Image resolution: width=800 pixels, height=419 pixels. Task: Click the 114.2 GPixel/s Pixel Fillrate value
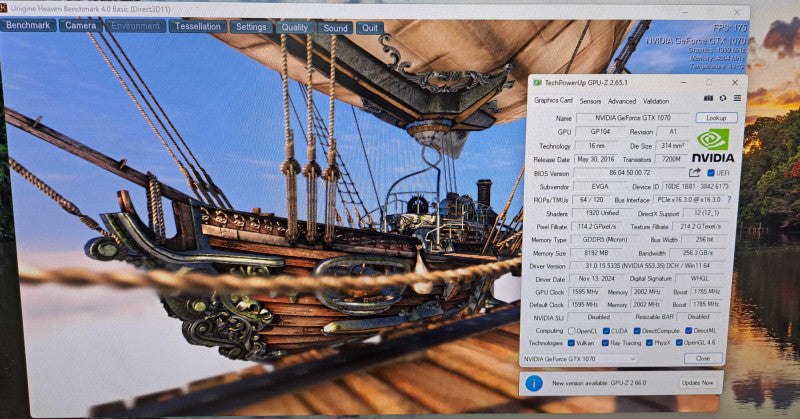pyautogui.click(x=597, y=227)
